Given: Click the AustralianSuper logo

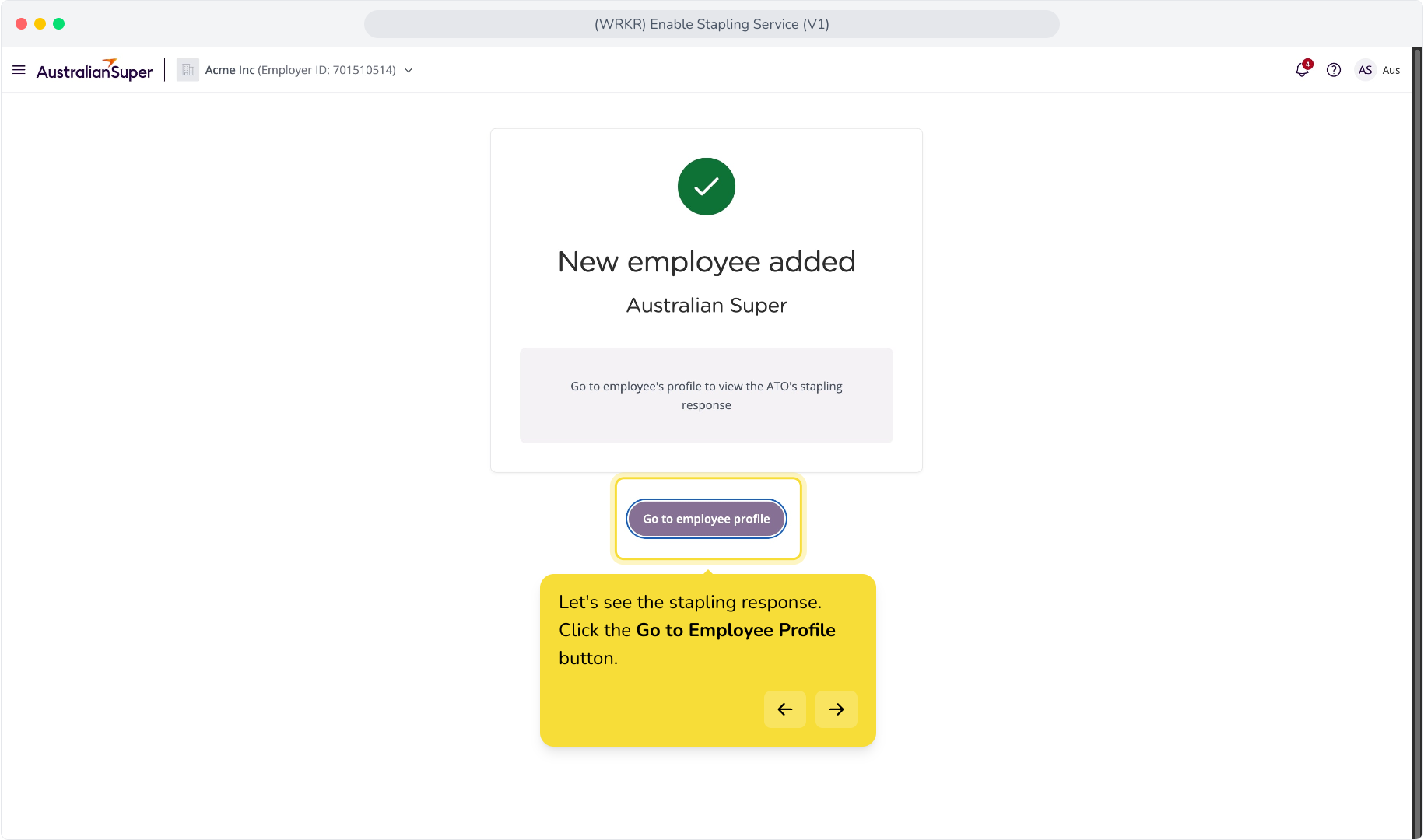Looking at the screenshot, I should (x=94, y=70).
